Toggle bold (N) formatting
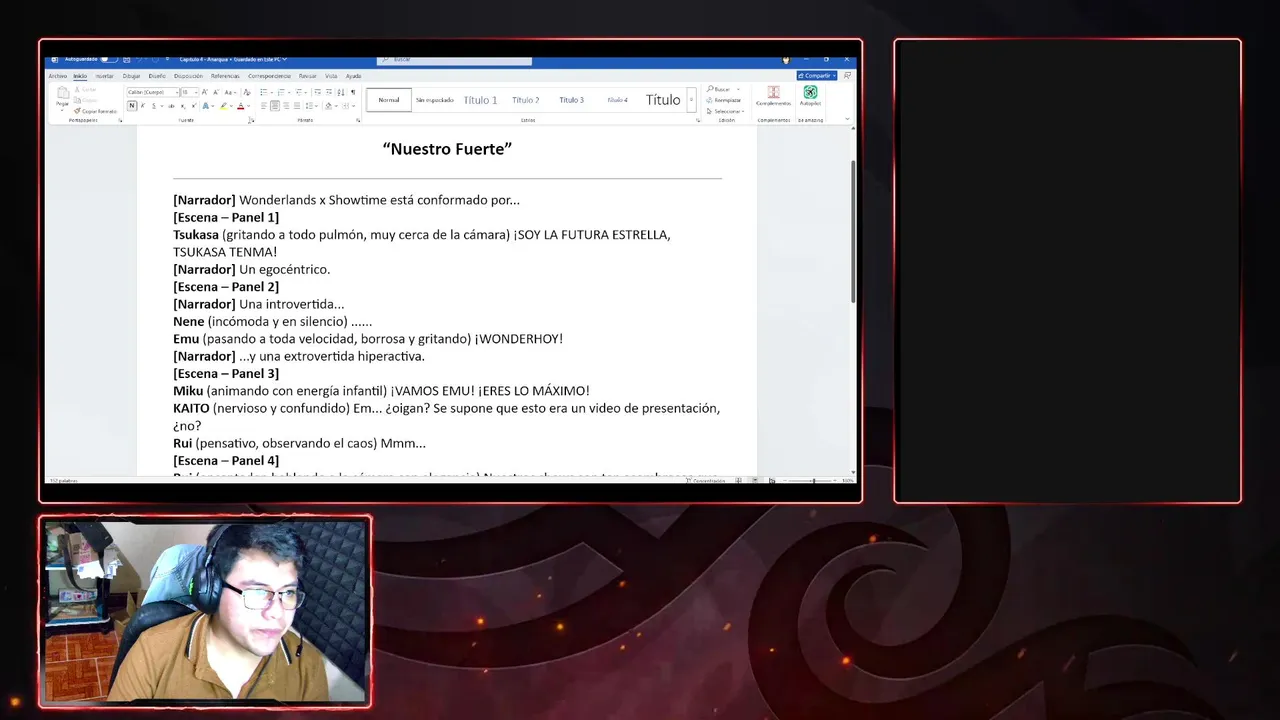1280x720 pixels. coord(132,106)
